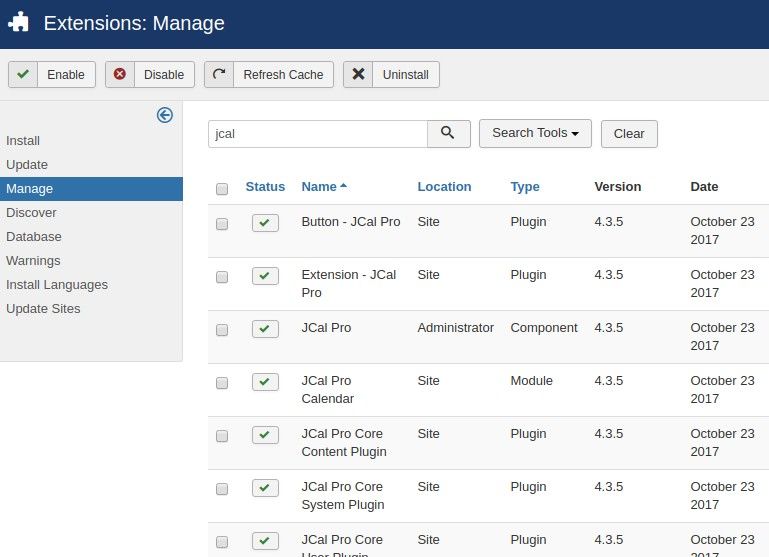Select checkbox for Button - JCal Pro
This screenshot has width=769, height=557.
[222, 224]
